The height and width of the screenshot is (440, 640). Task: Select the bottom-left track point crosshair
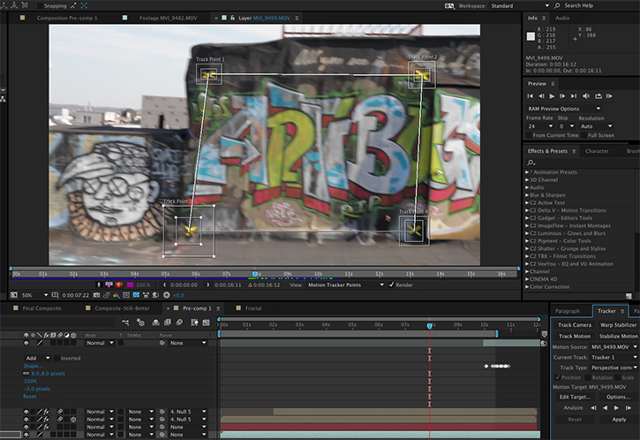190,231
